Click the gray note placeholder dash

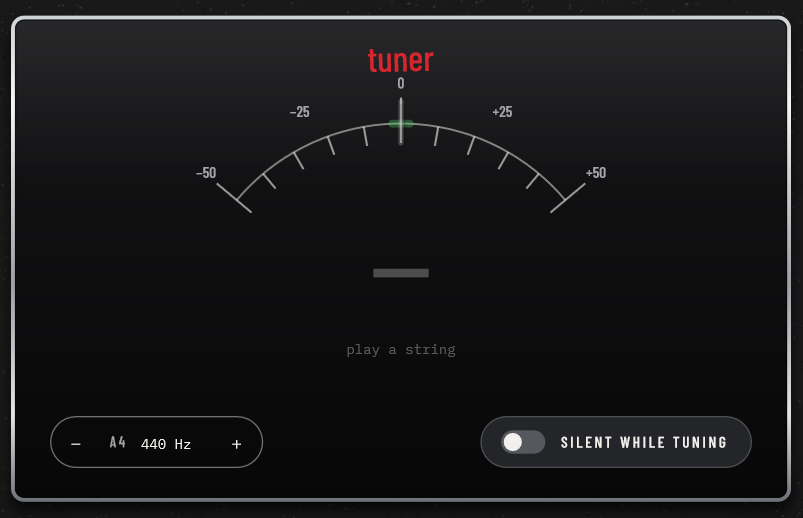pyautogui.click(x=401, y=273)
